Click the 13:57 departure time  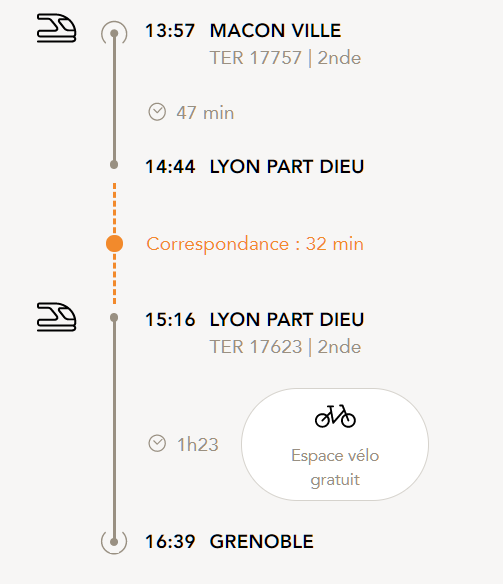coord(170,31)
